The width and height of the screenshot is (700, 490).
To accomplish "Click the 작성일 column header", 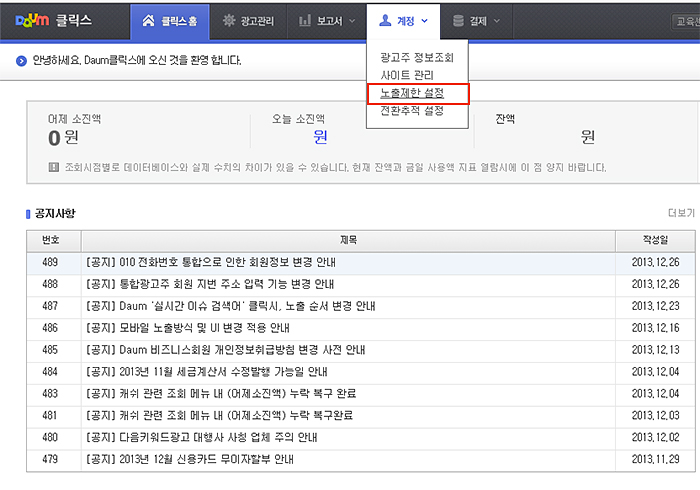I will coord(655,241).
